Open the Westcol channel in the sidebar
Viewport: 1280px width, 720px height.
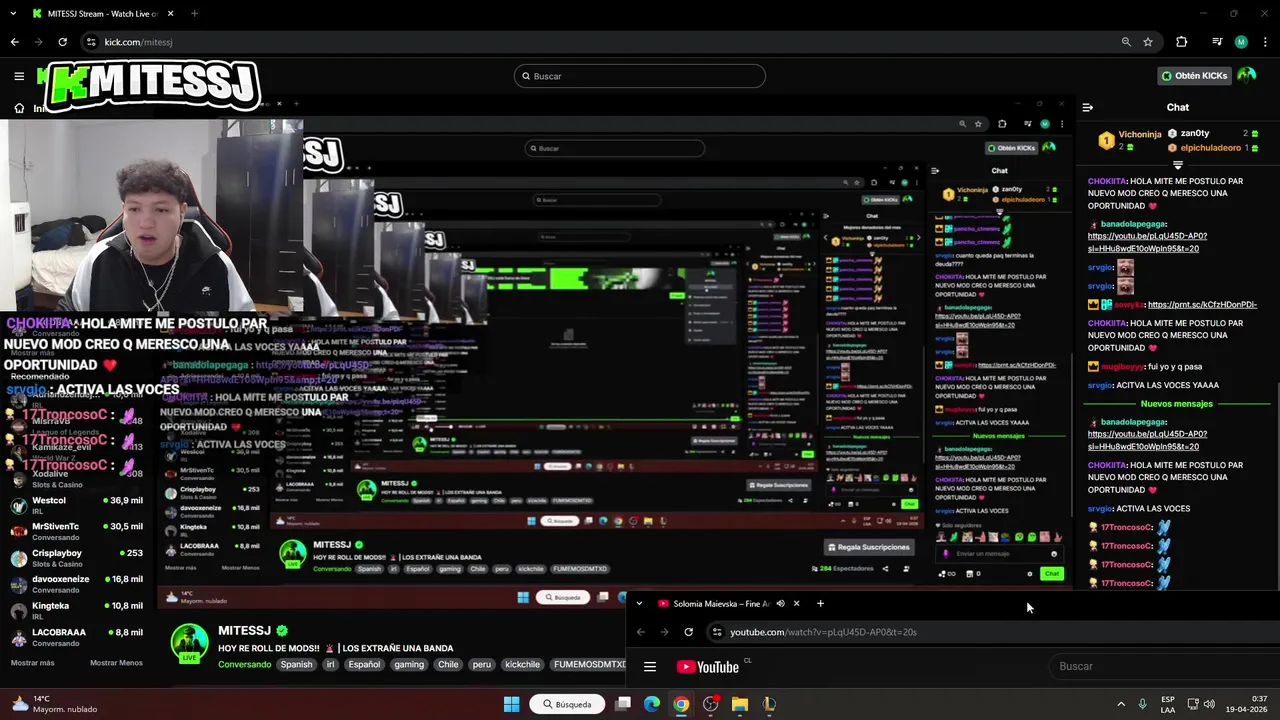77,506
